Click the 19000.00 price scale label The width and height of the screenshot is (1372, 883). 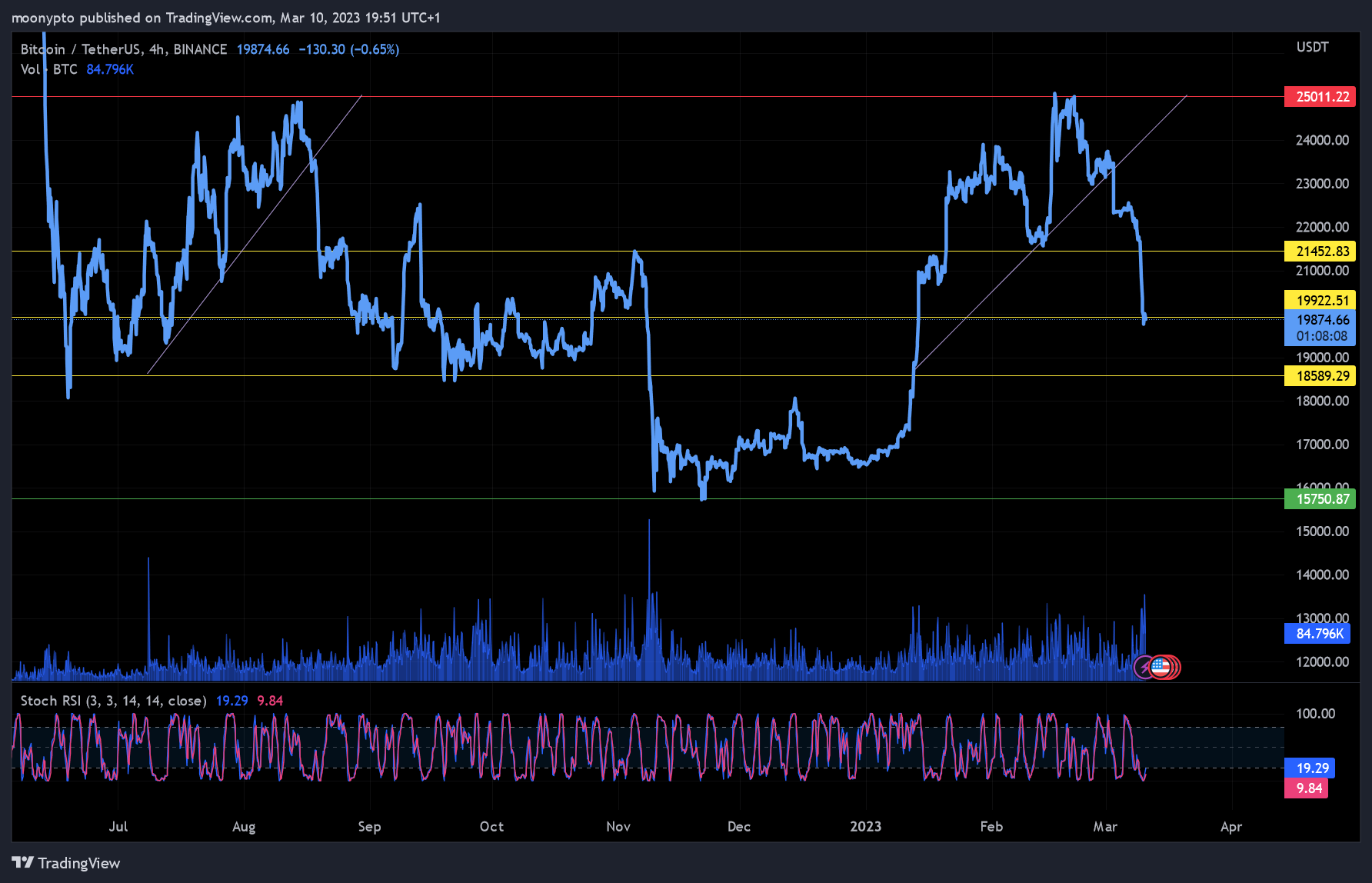(x=1323, y=358)
